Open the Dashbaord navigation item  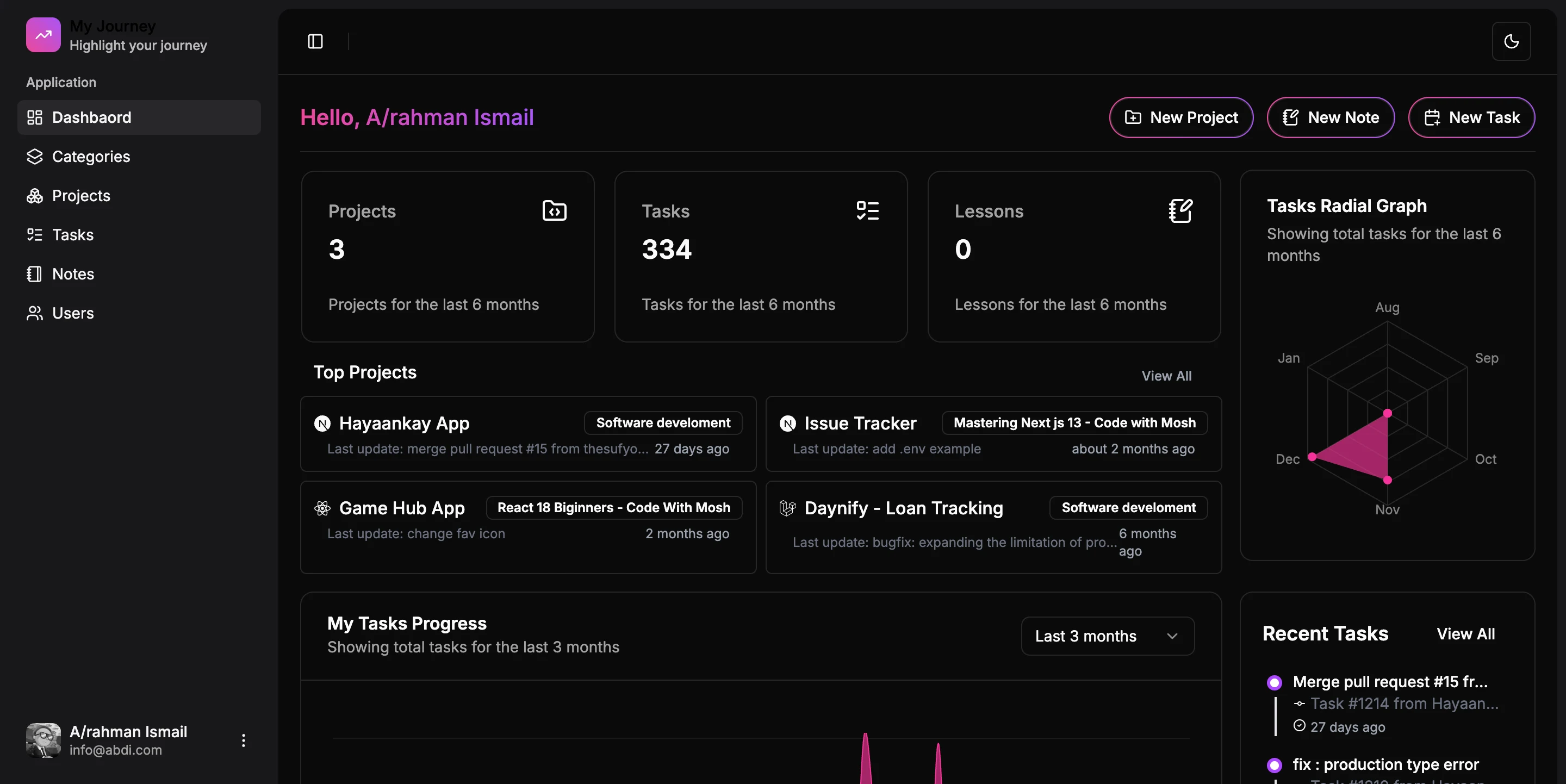tap(92, 117)
